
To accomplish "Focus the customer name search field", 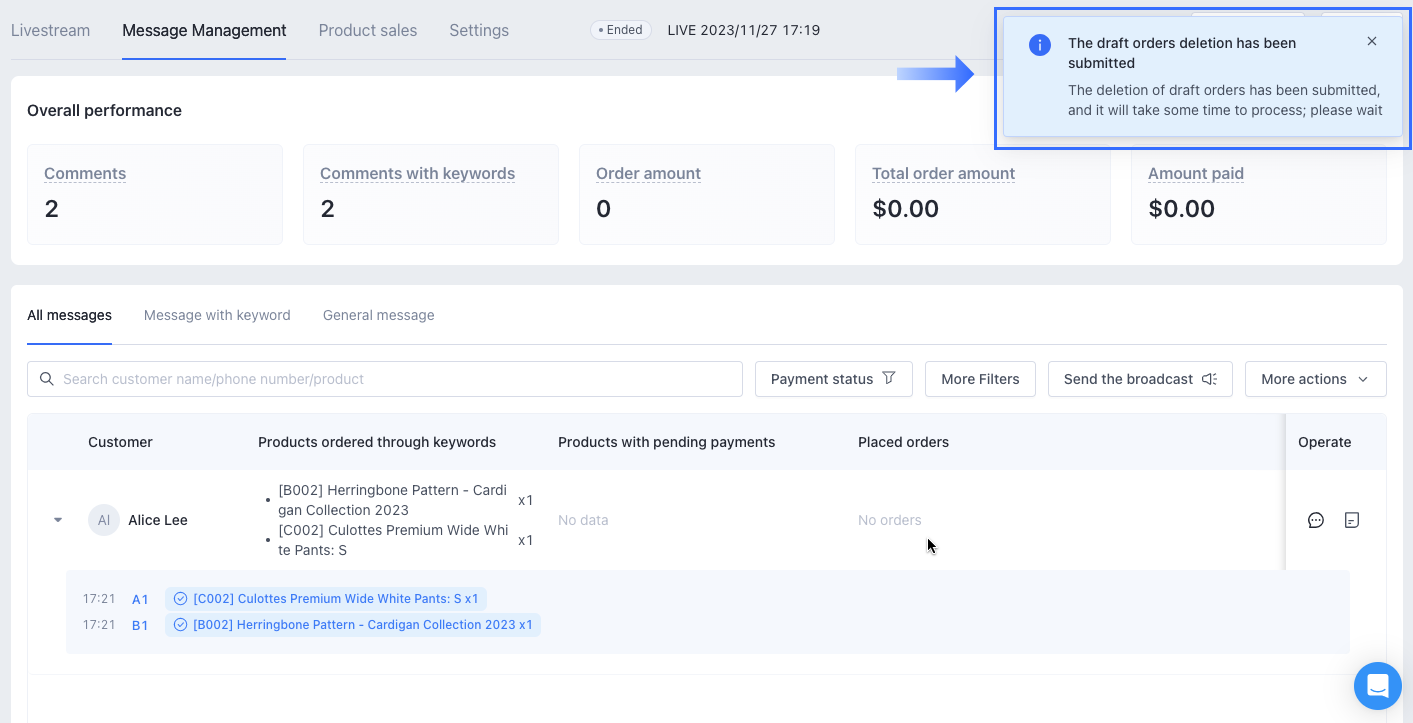I will [x=395, y=379].
